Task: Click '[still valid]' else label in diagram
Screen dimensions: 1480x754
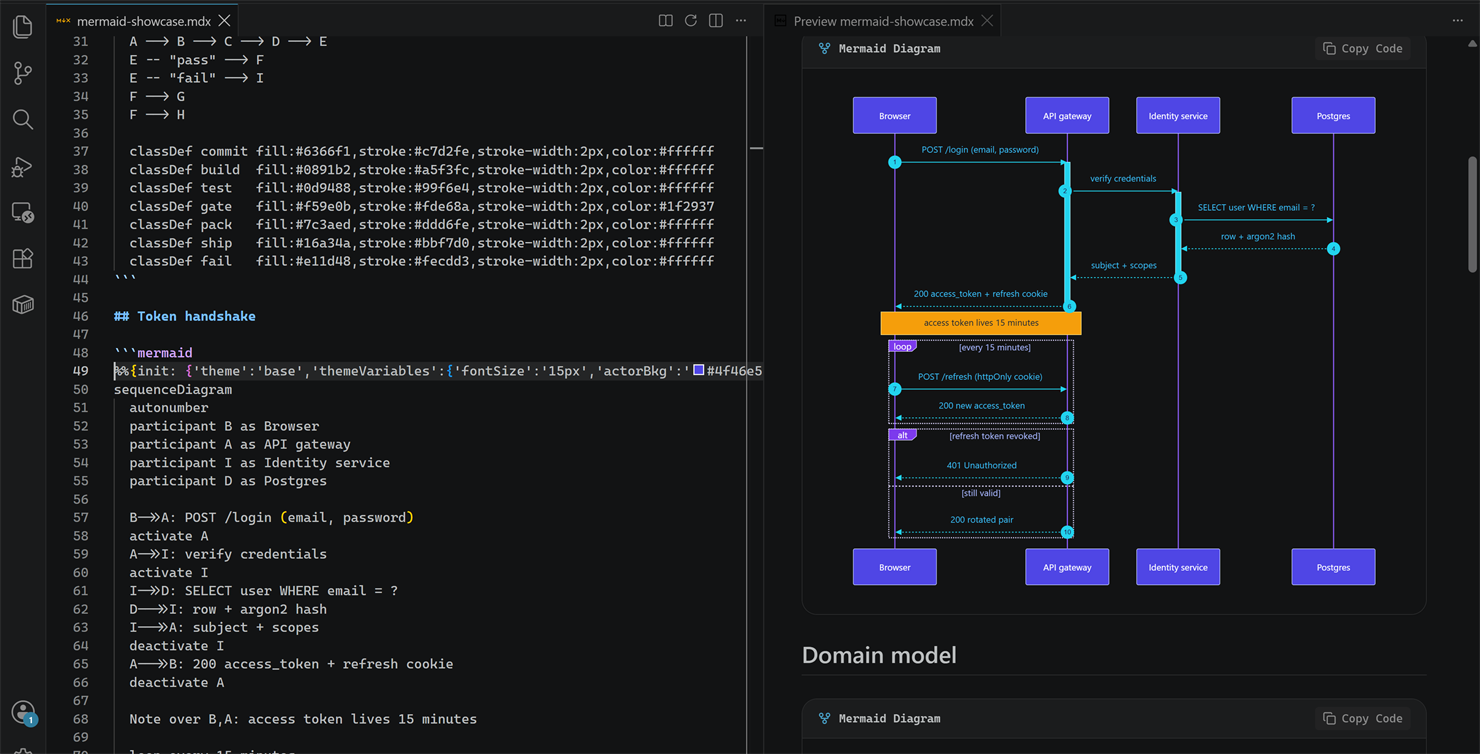Action: tap(981, 493)
